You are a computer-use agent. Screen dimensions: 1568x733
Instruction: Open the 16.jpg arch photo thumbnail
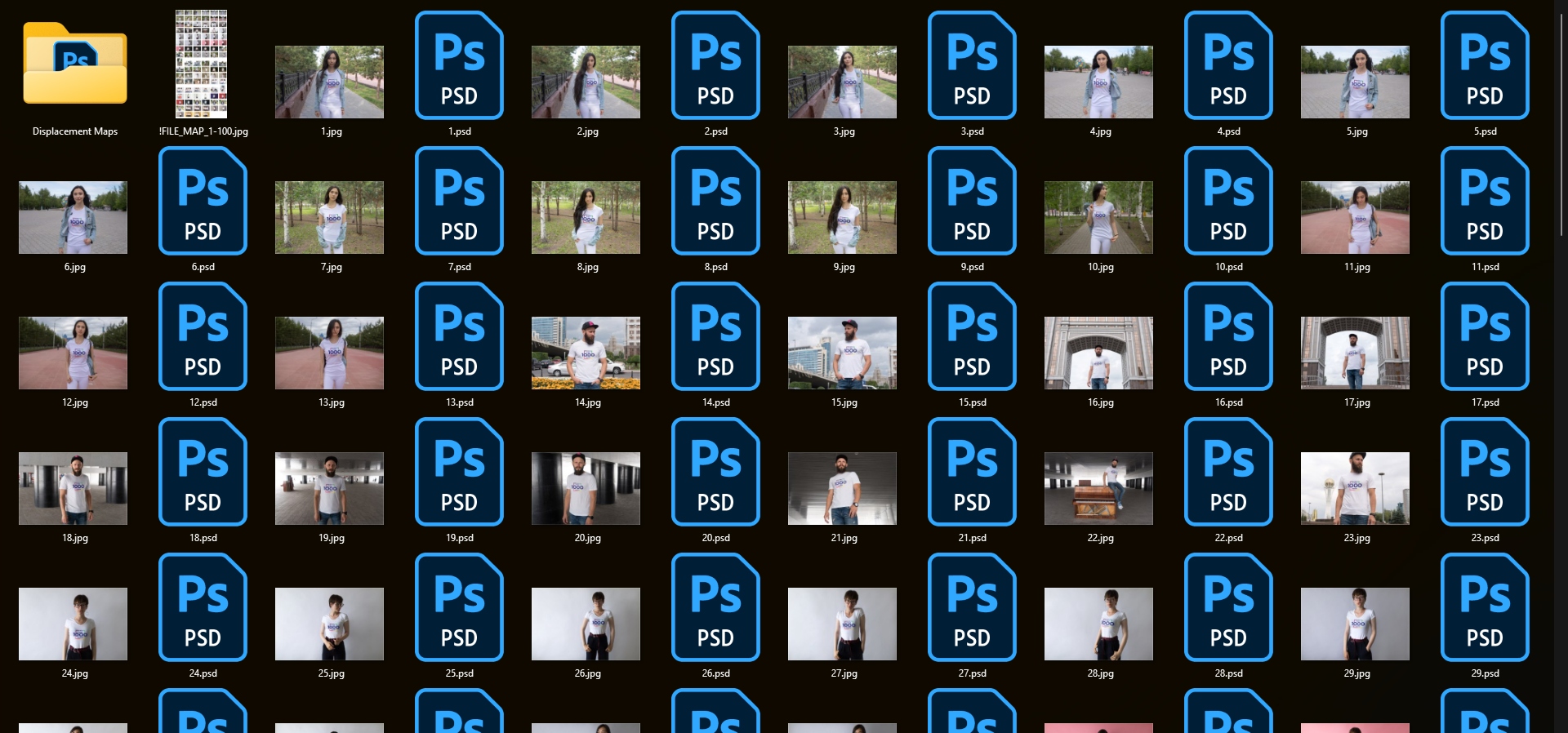(x=1098, y=353)
